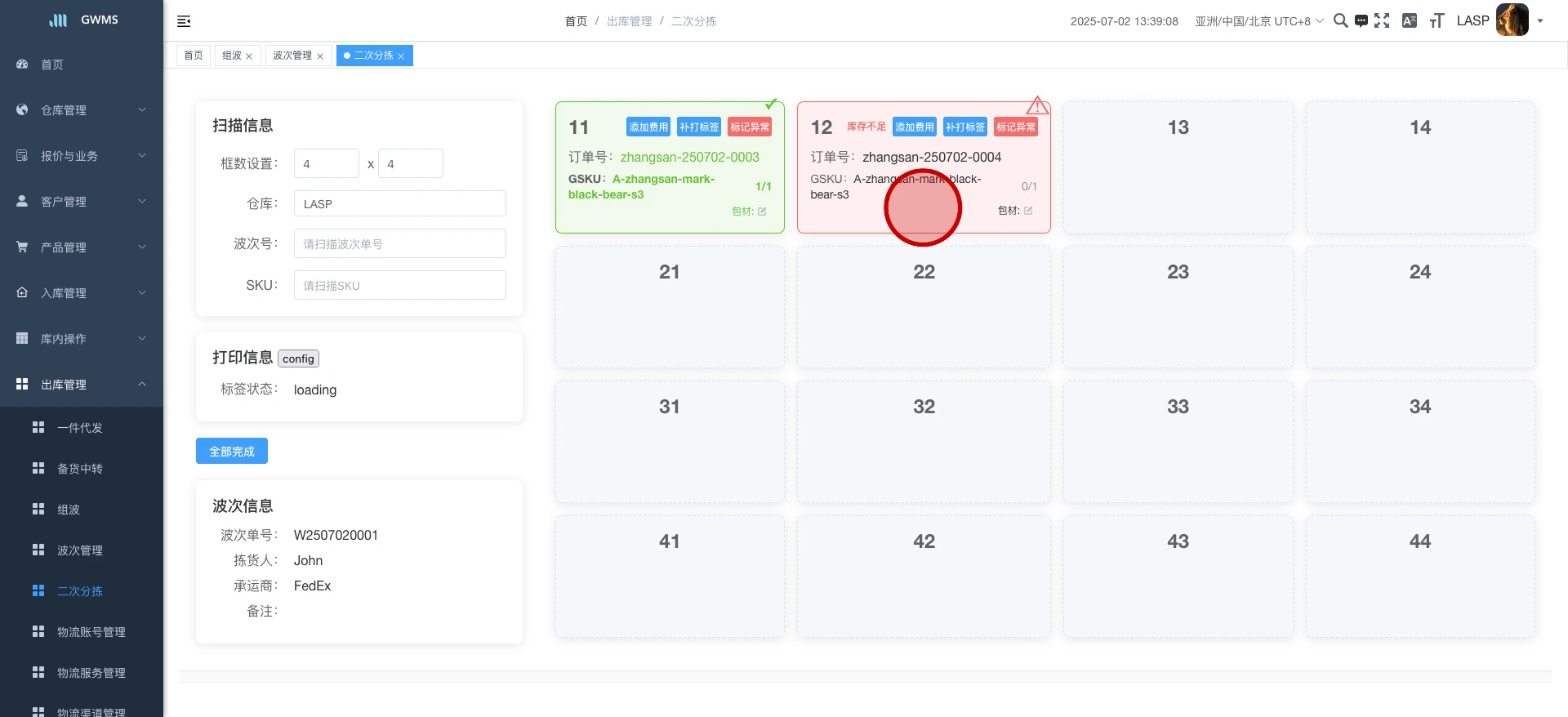The image size is (1568, 717).
Task: Switch to the 波次管理 tab
Action: click(x=292, y=56)
